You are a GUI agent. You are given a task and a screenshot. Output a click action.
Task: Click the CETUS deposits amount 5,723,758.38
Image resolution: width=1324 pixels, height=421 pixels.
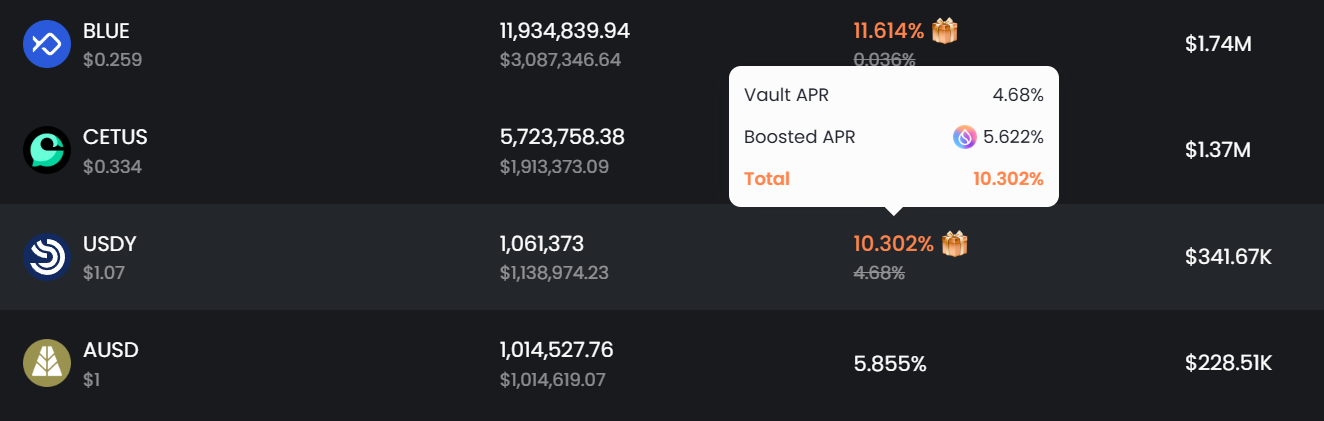tap(560, 137)
